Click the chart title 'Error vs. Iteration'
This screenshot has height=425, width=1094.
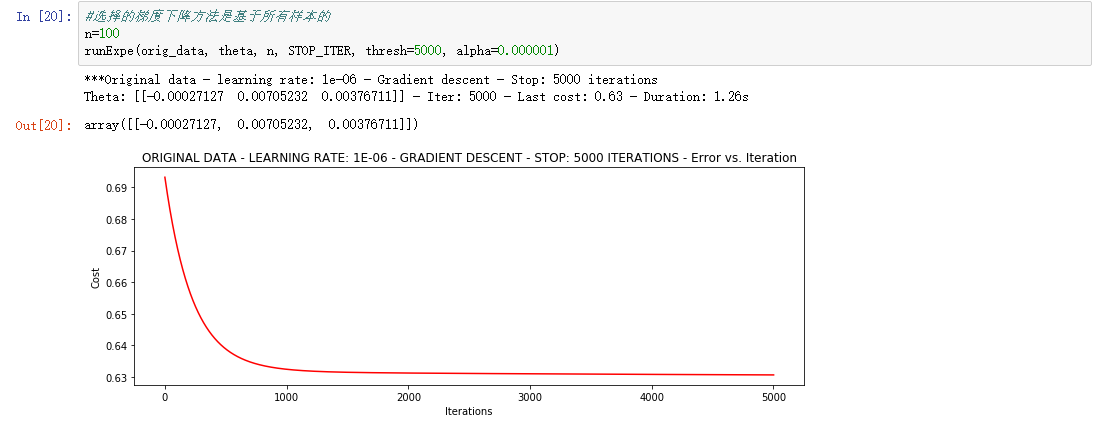click(469, 158)
